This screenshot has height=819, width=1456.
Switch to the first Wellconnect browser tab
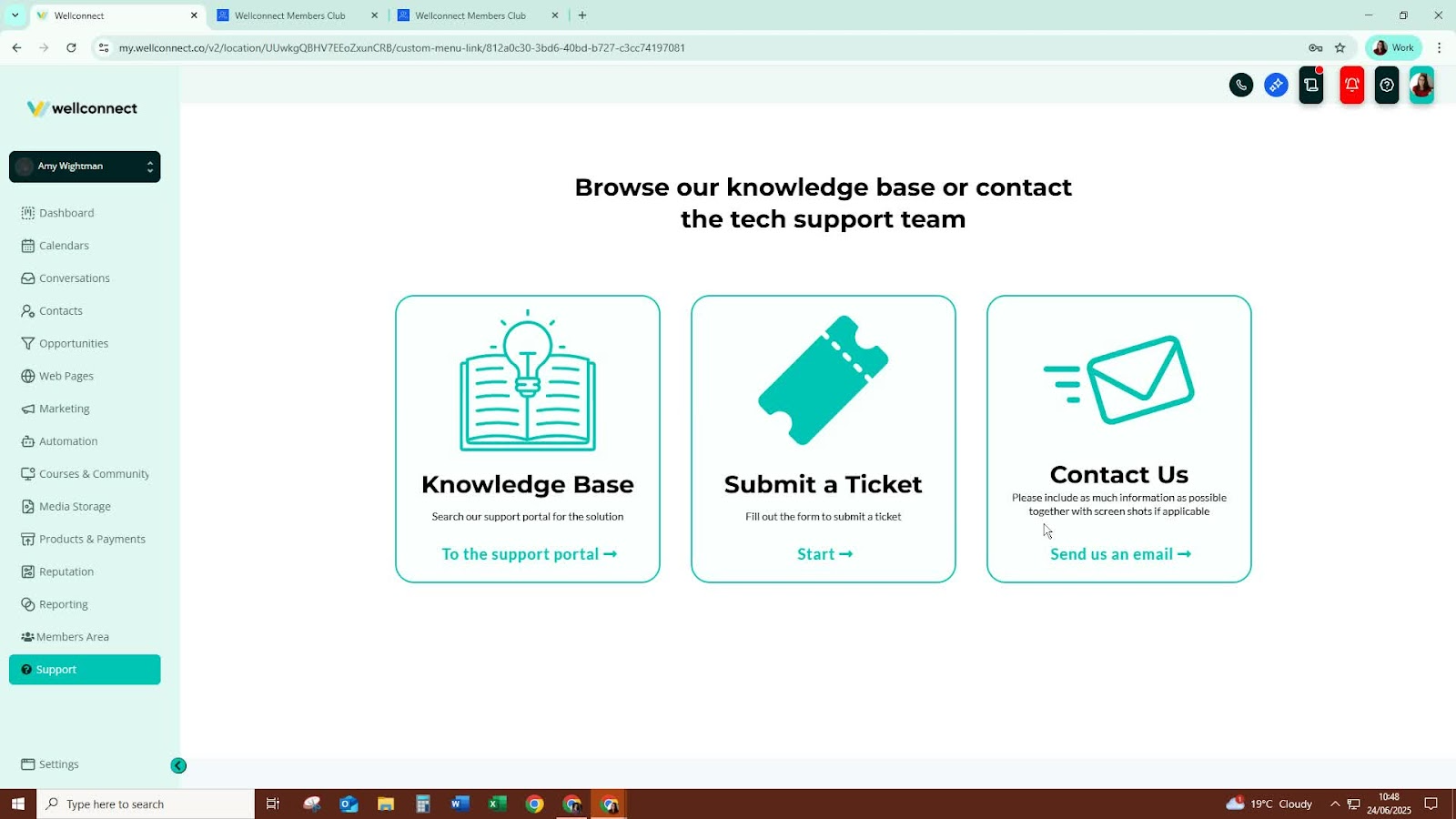click(x=116, y=15)
